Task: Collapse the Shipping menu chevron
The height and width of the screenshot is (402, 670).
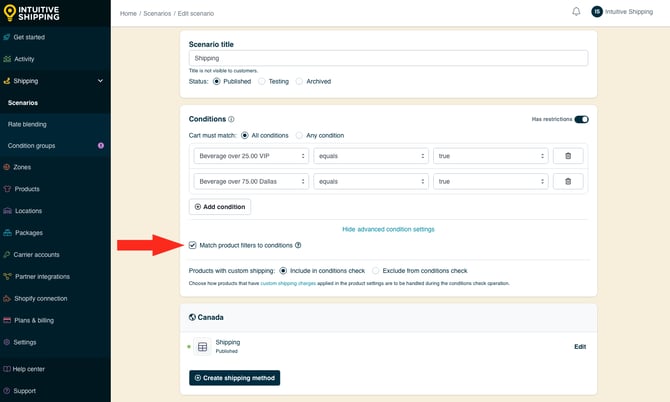Action: pyautogui.click(x=100, y=81)
